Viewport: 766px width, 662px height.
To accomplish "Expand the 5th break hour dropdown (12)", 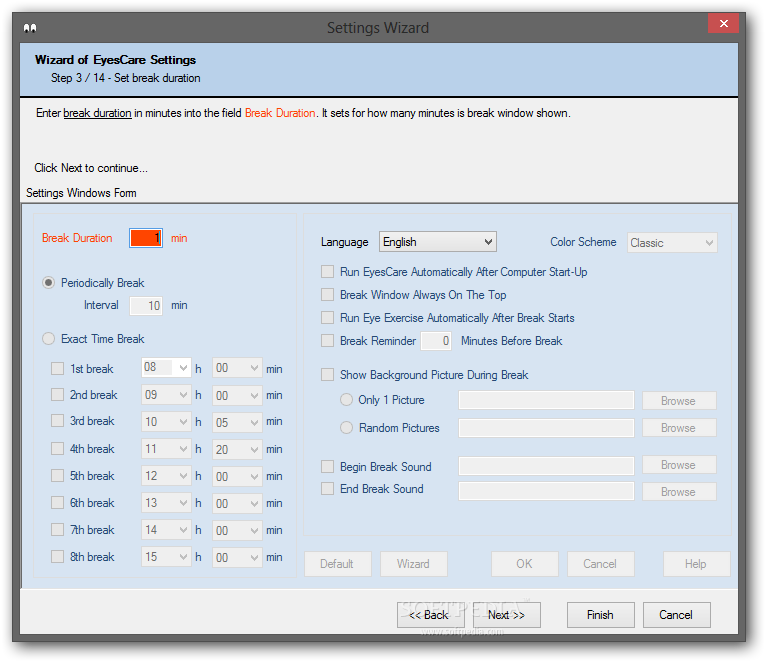I will pos(166,476).
